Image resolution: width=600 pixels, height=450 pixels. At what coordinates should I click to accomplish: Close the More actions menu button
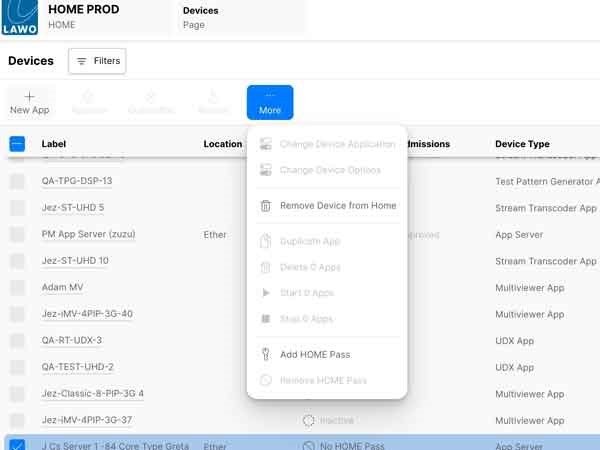click(x=270, y=103)
